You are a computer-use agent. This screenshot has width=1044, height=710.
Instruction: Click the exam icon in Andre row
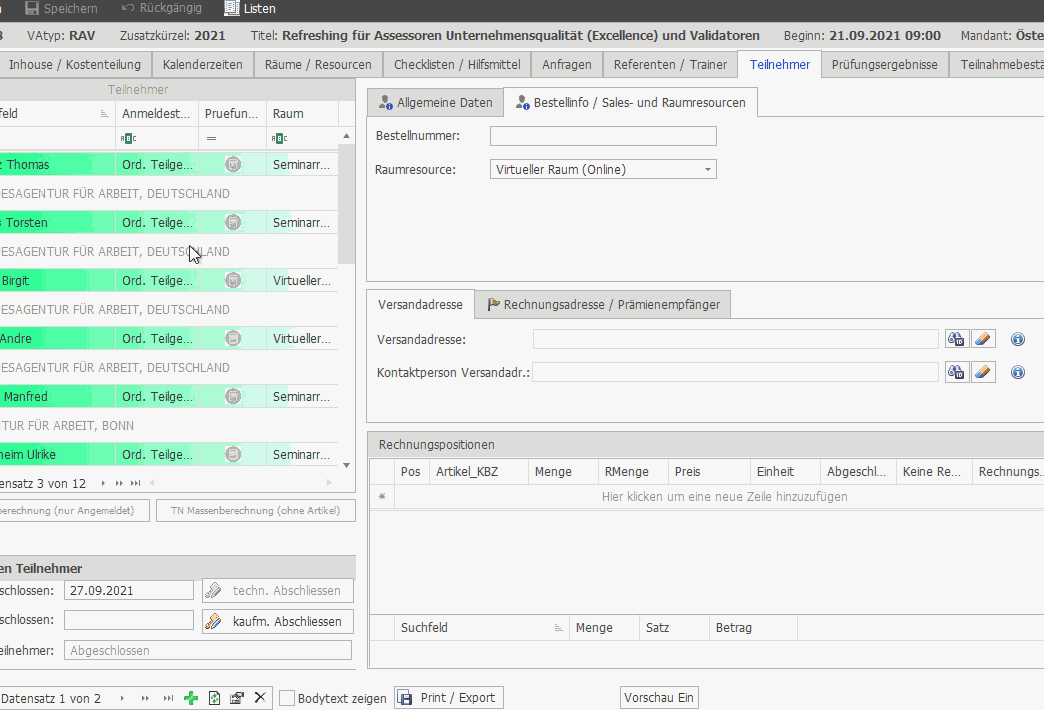(x=233, y=338)
